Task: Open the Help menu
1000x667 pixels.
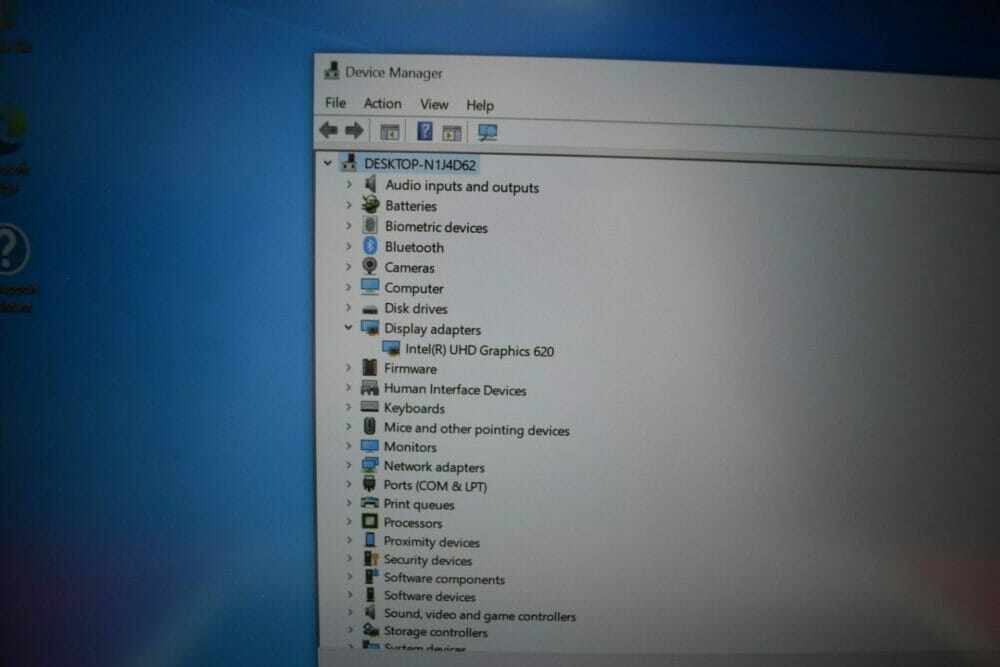Action: [x=480, y=105]
